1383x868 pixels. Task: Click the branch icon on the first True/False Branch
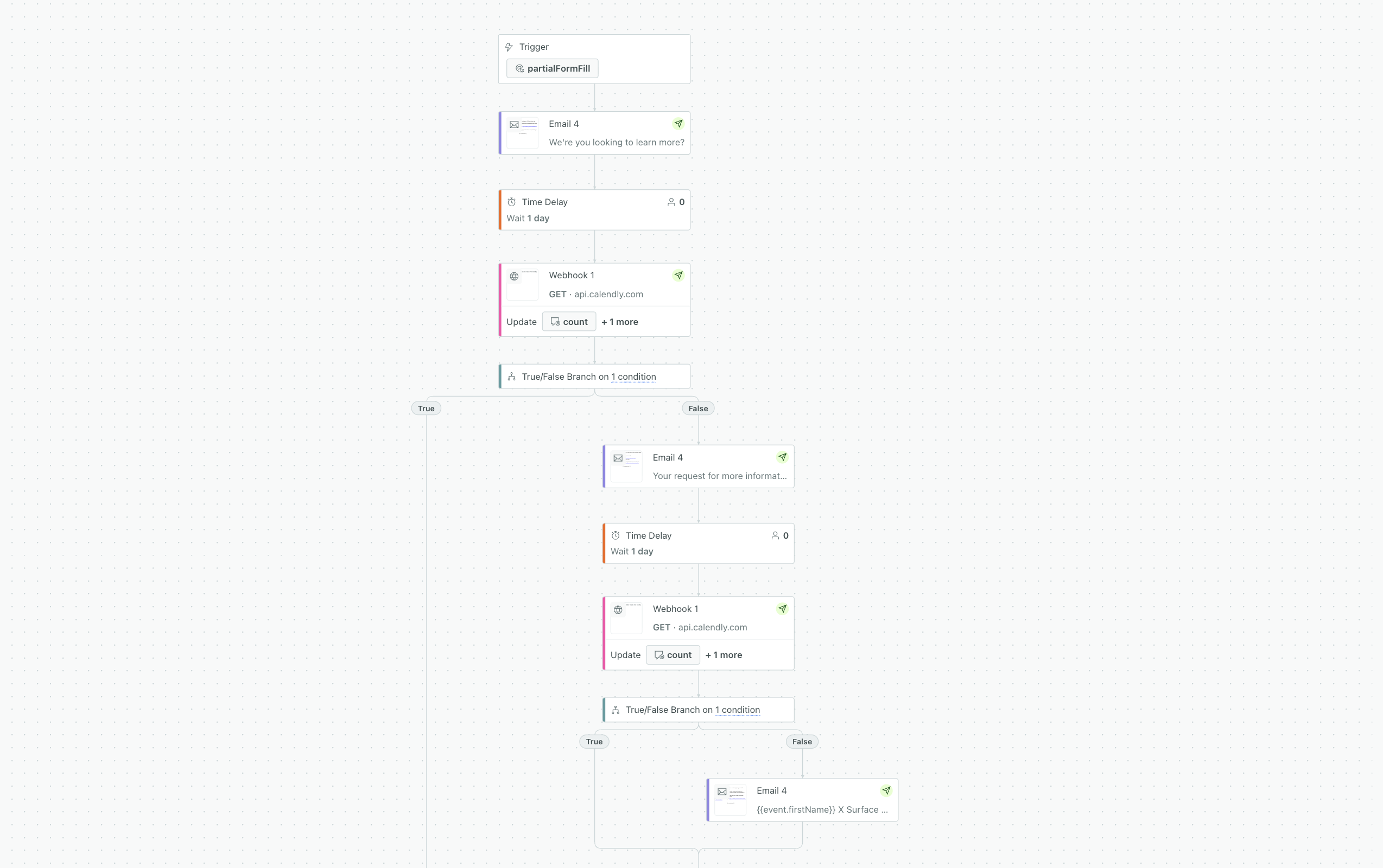(x=512, y=376)
